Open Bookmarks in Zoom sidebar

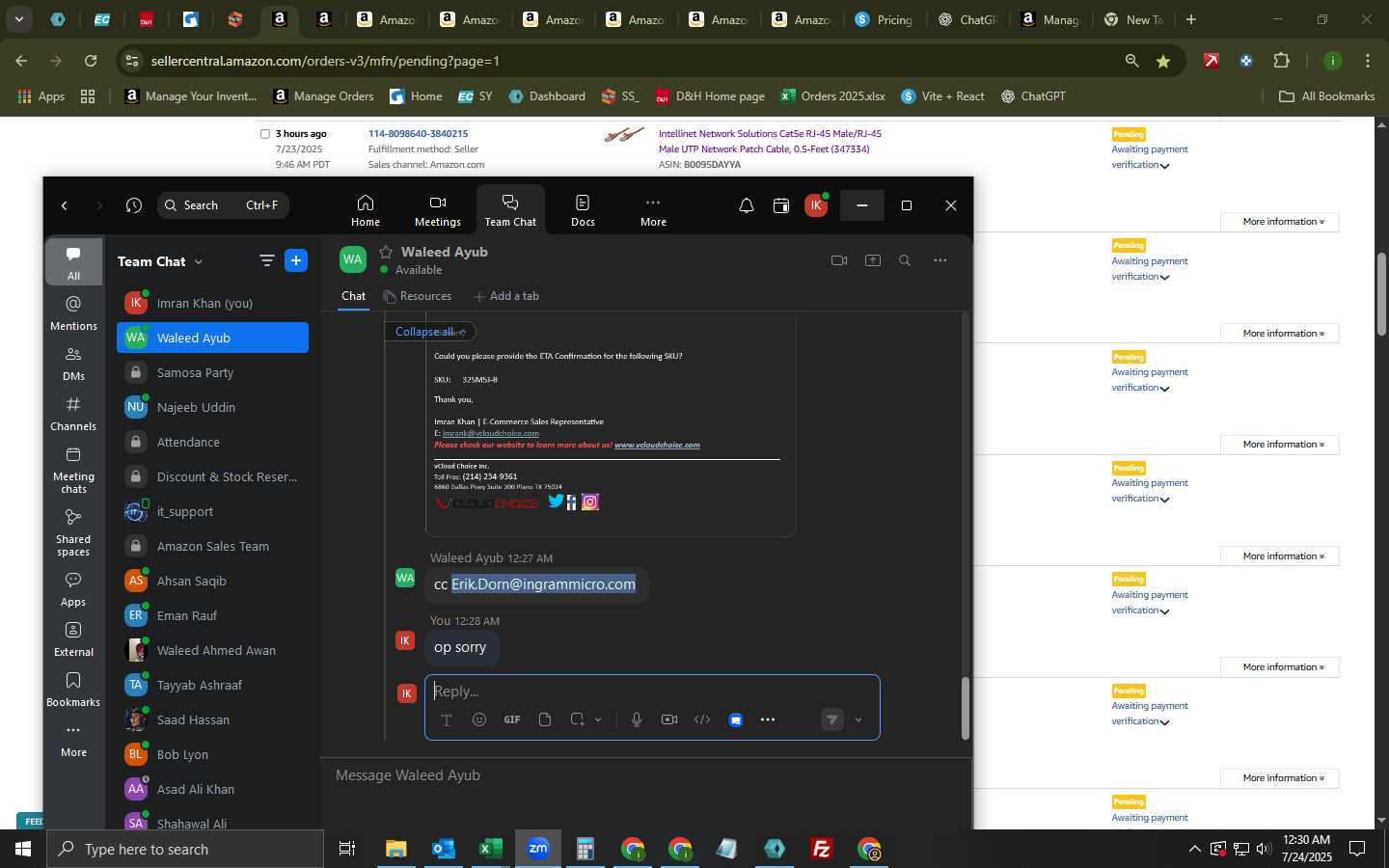coord(74,689)
